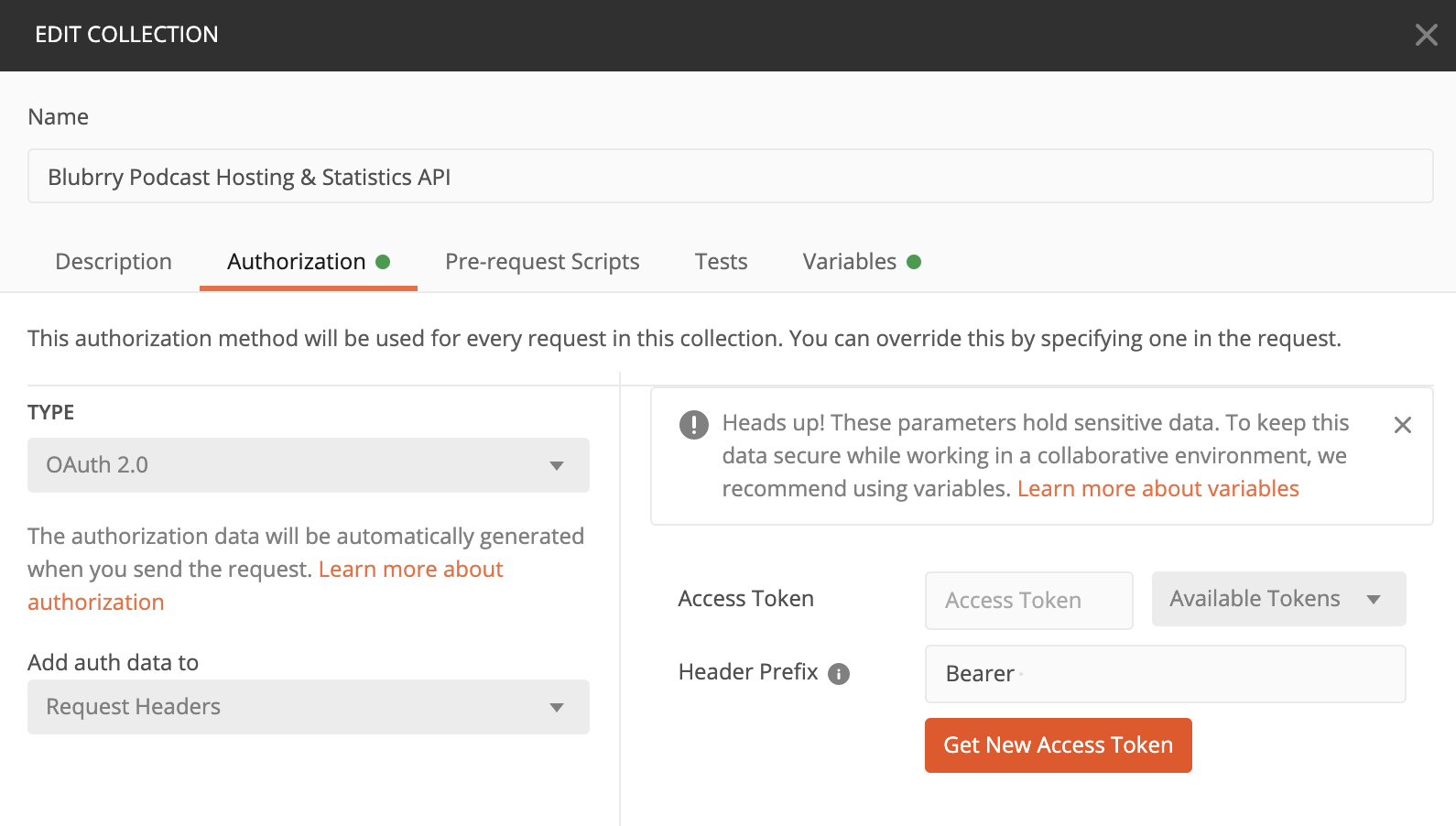
Task: Click the EDIT COLLECTION title text
Action: click(126, 35)
